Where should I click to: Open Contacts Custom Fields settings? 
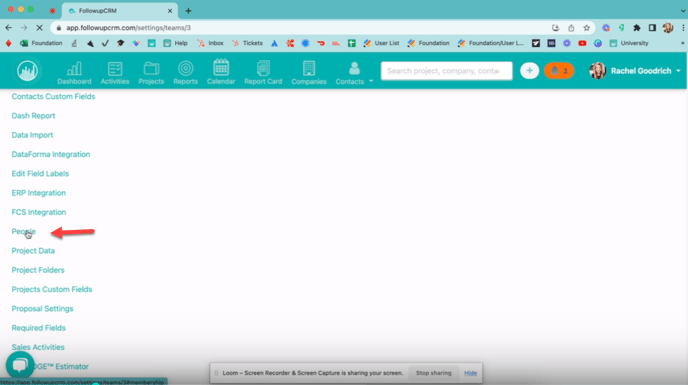(53, 96)
